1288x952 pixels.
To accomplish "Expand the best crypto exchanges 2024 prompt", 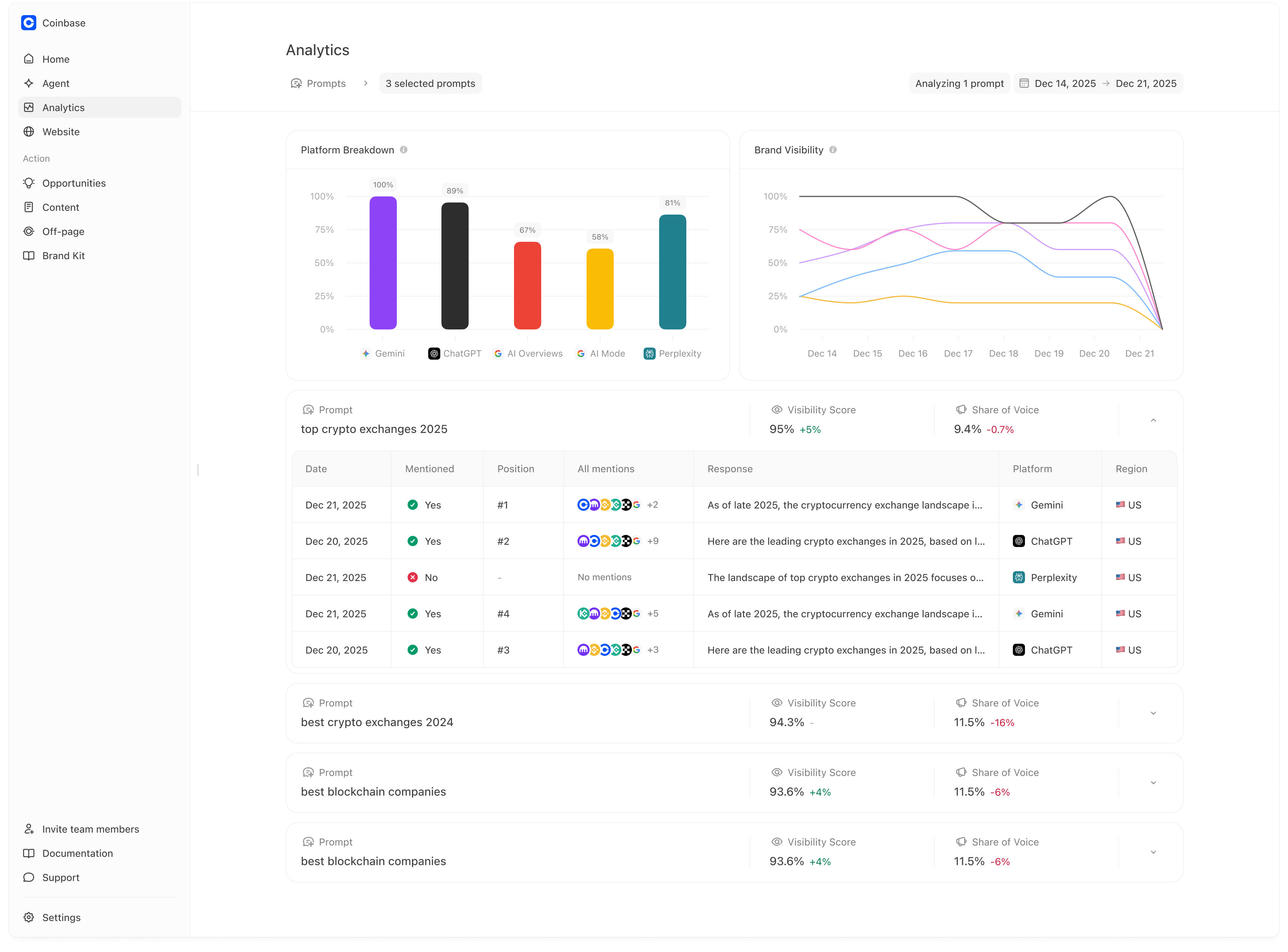I will point(1153,713).
